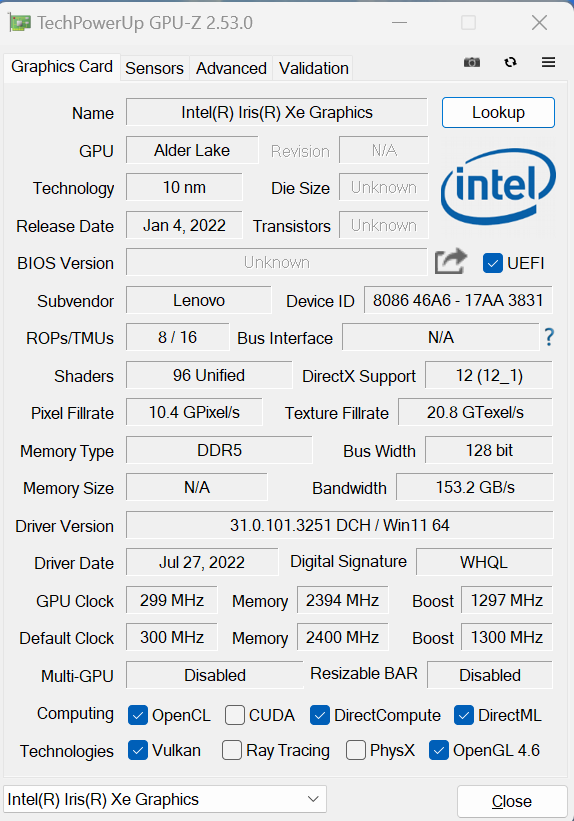Click the Bus Interface question mark
Image resolution: width=574 pixels, height=821 pixels.
pyautogui.click(x=548, y=337)
